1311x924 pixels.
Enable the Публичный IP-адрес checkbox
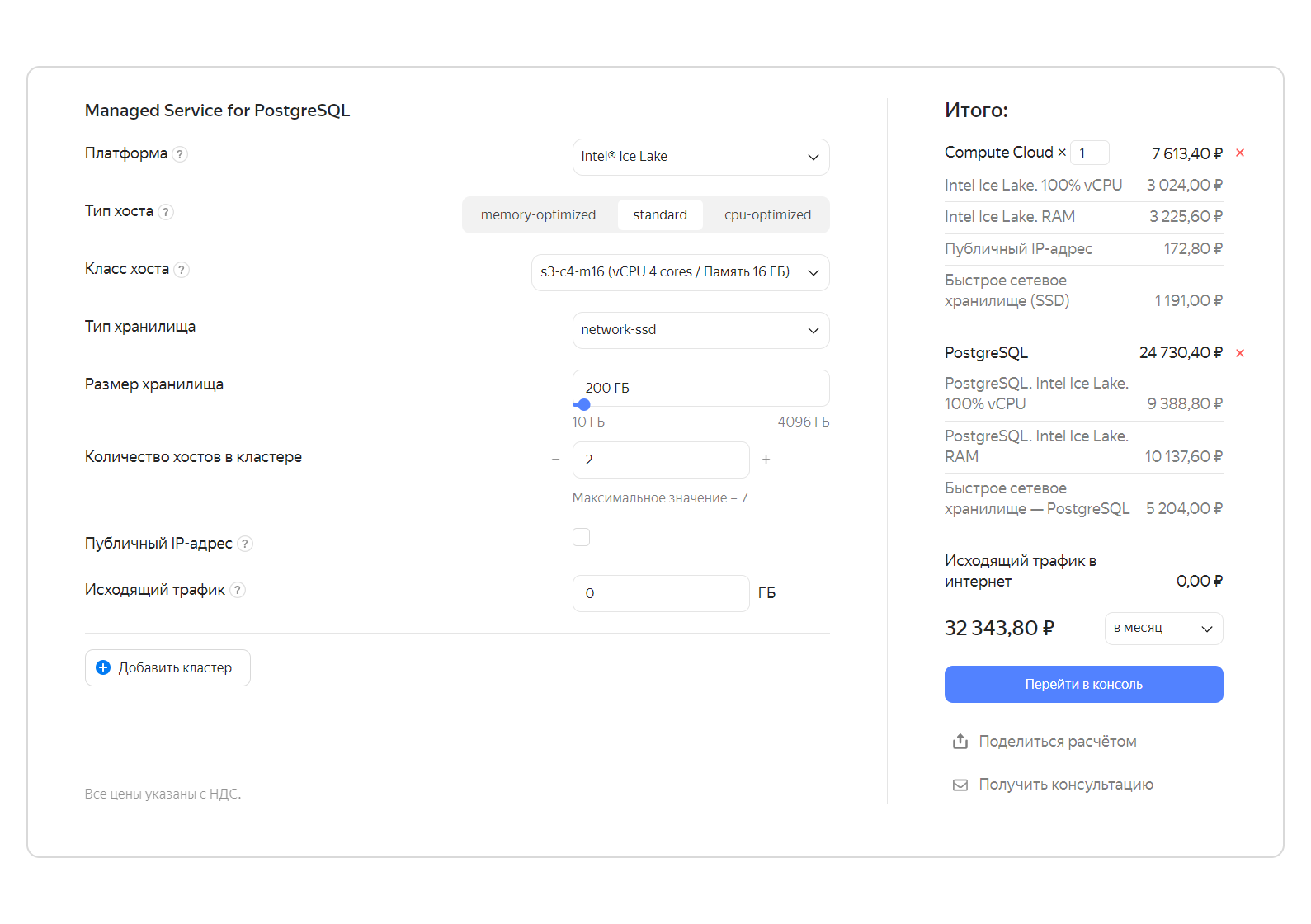point(582,537)
